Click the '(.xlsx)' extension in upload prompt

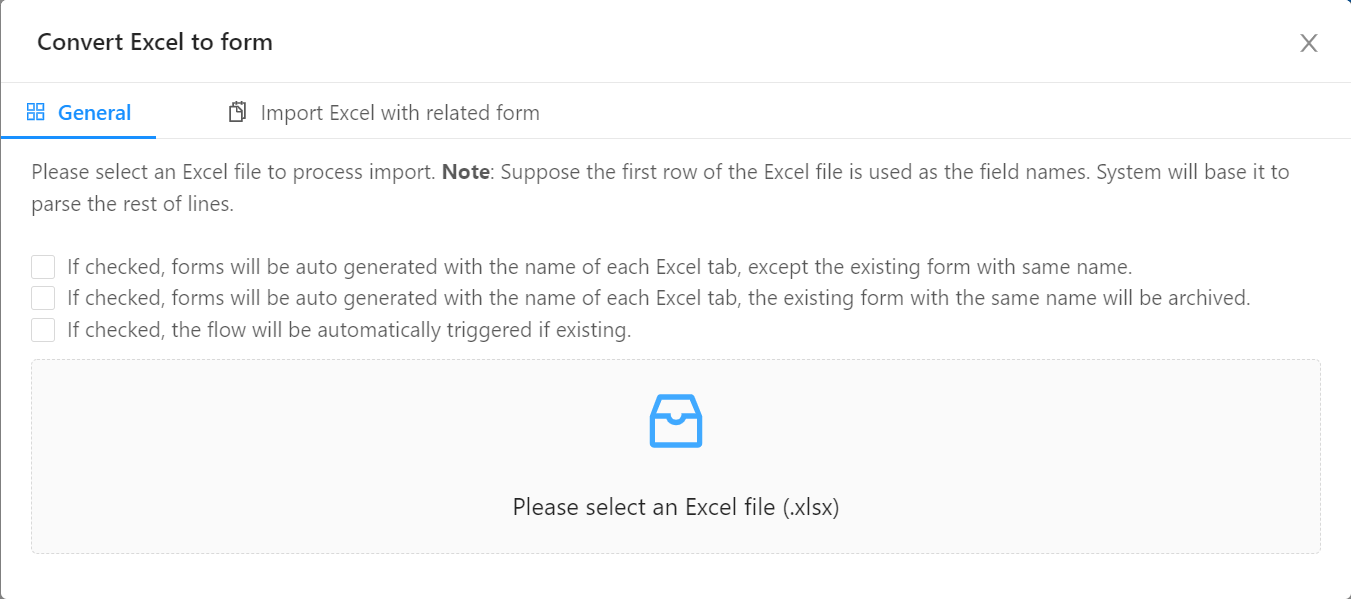tap(811, 507)
